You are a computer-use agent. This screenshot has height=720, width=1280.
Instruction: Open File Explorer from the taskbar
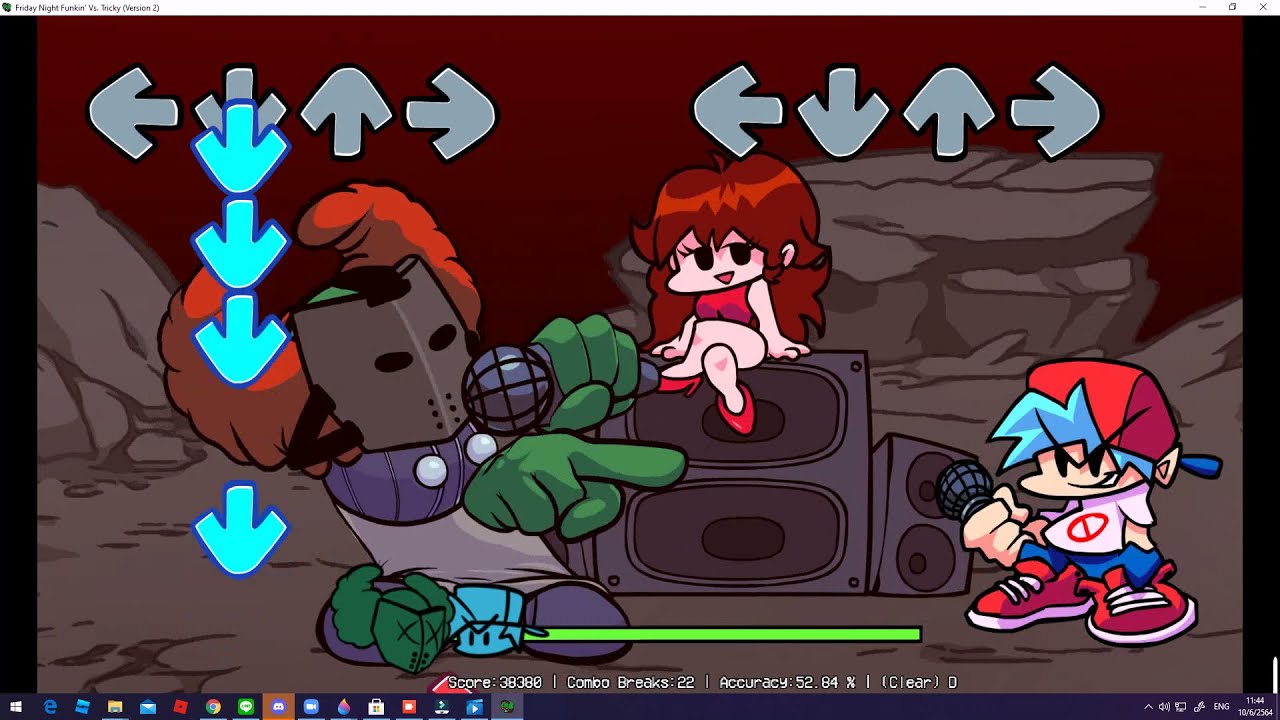[x=115, y=707]
